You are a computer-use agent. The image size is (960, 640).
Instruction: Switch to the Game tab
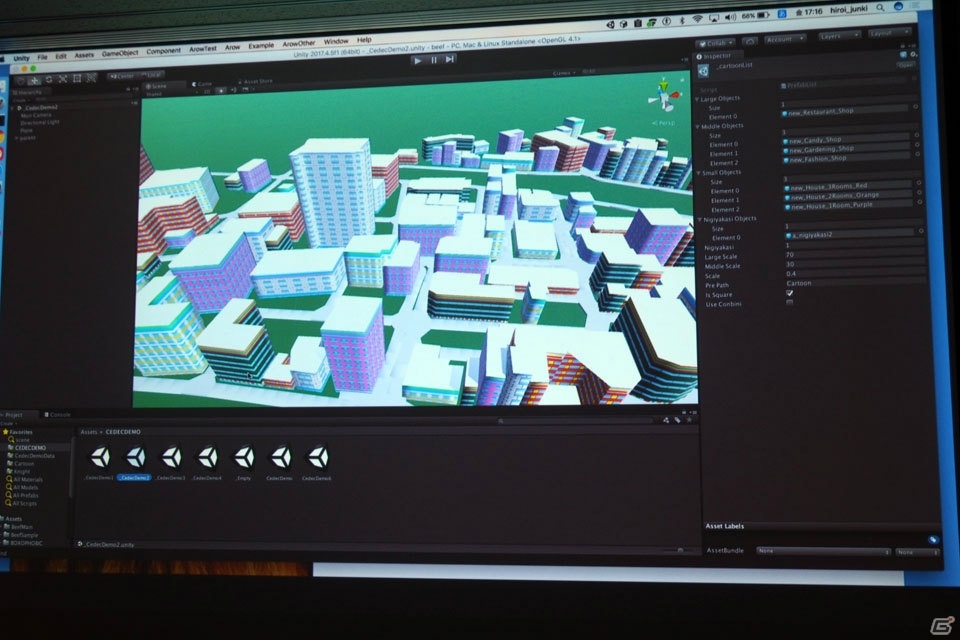(201, 83)
